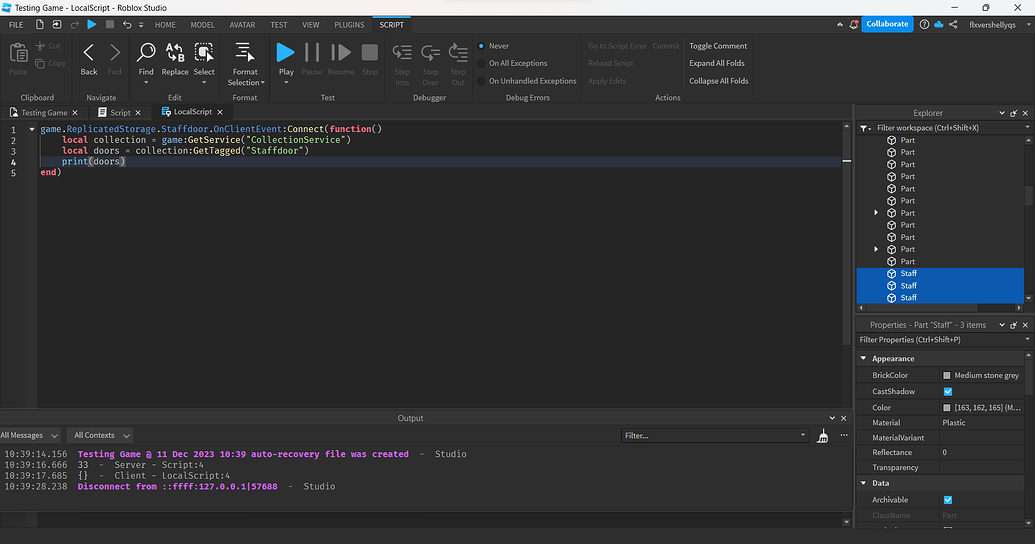Image resolution: width=1035 pixels, height=544 pixels.
Task: Clear output with the broom icon
Action: (822, 436)
